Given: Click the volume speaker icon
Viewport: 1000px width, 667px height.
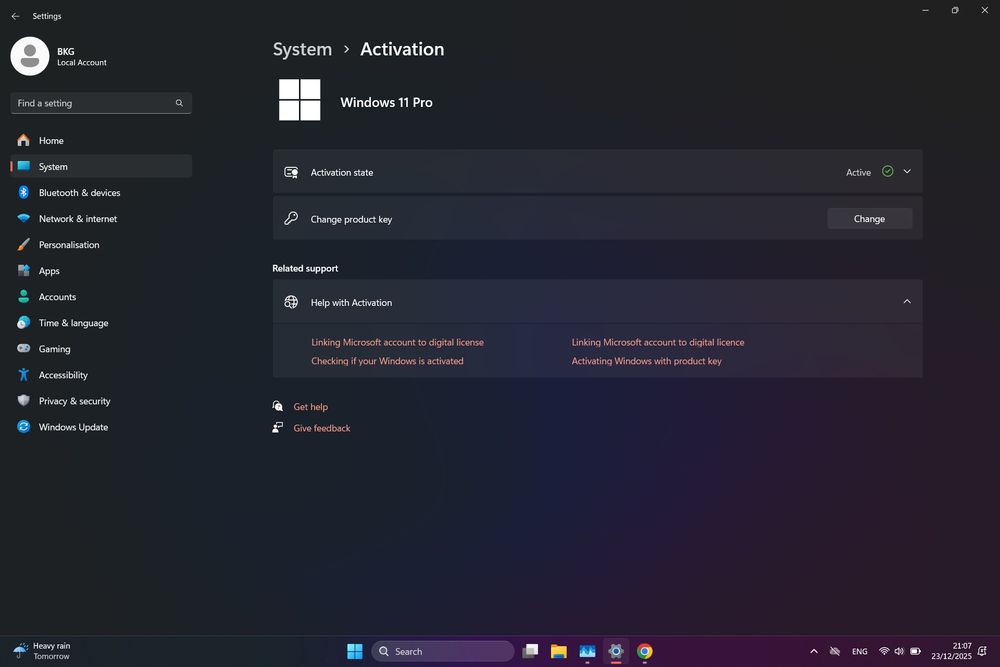Looking at the screenshot, I should (x=899, y=651).
